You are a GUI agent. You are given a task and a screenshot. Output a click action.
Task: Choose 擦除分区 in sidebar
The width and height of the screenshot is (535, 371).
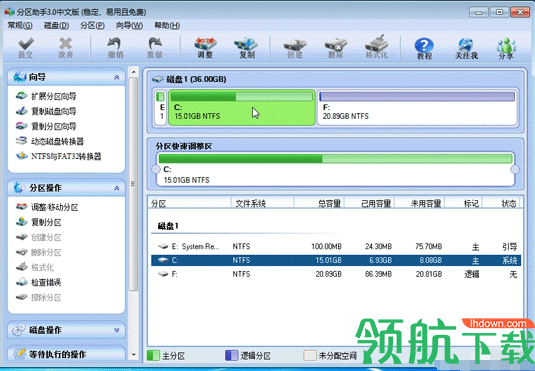point(39,298)
